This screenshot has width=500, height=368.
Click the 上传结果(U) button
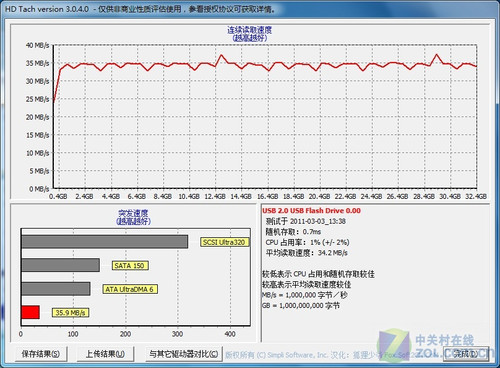pos(105,354)
